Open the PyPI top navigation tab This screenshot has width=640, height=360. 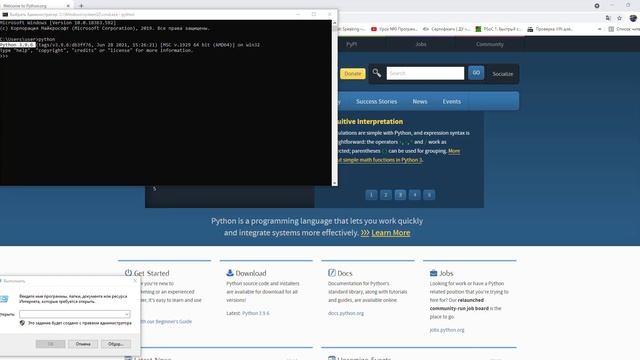[351, 44]
